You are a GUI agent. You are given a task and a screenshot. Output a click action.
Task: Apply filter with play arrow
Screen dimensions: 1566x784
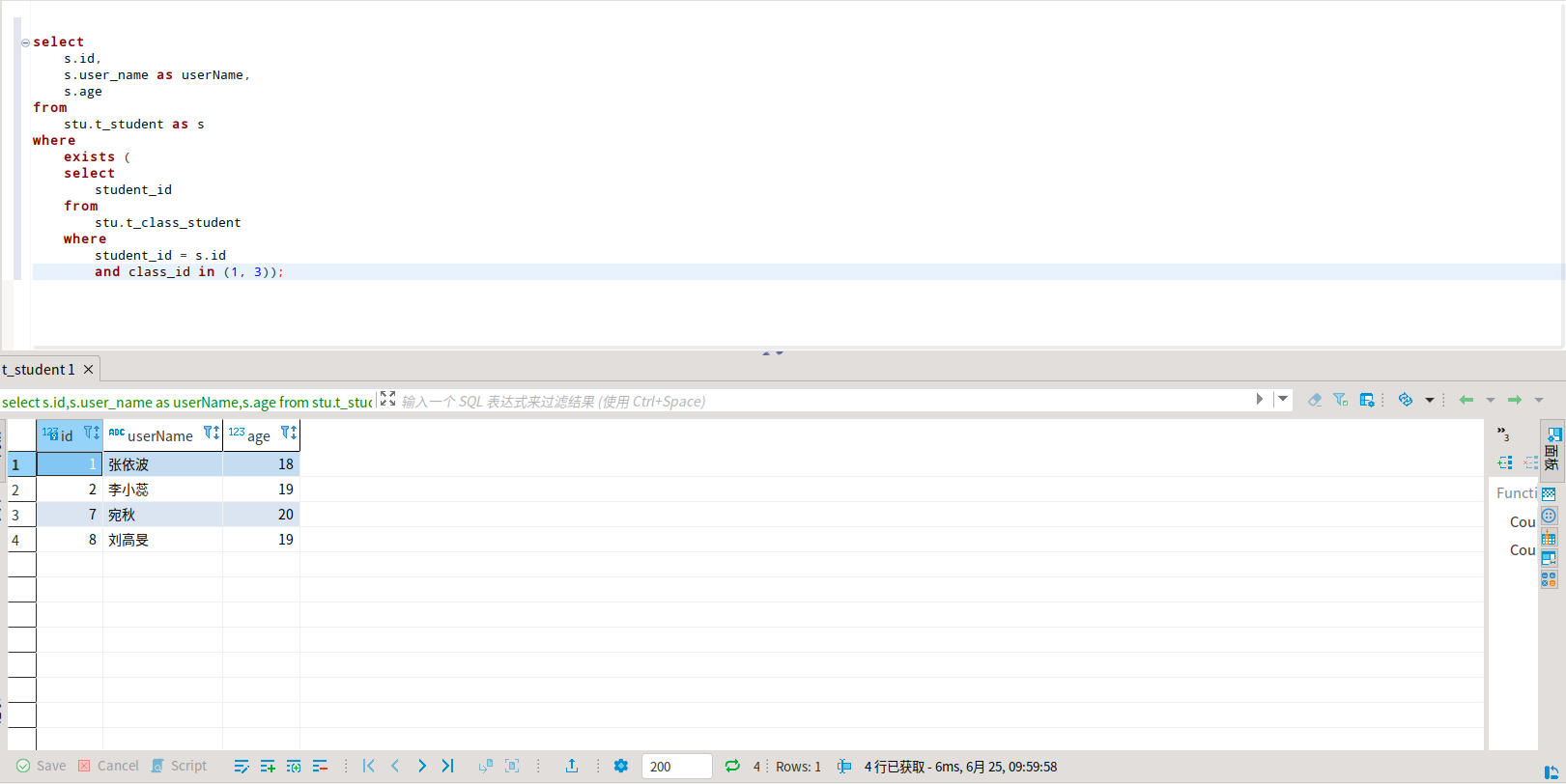(1260, 399)
